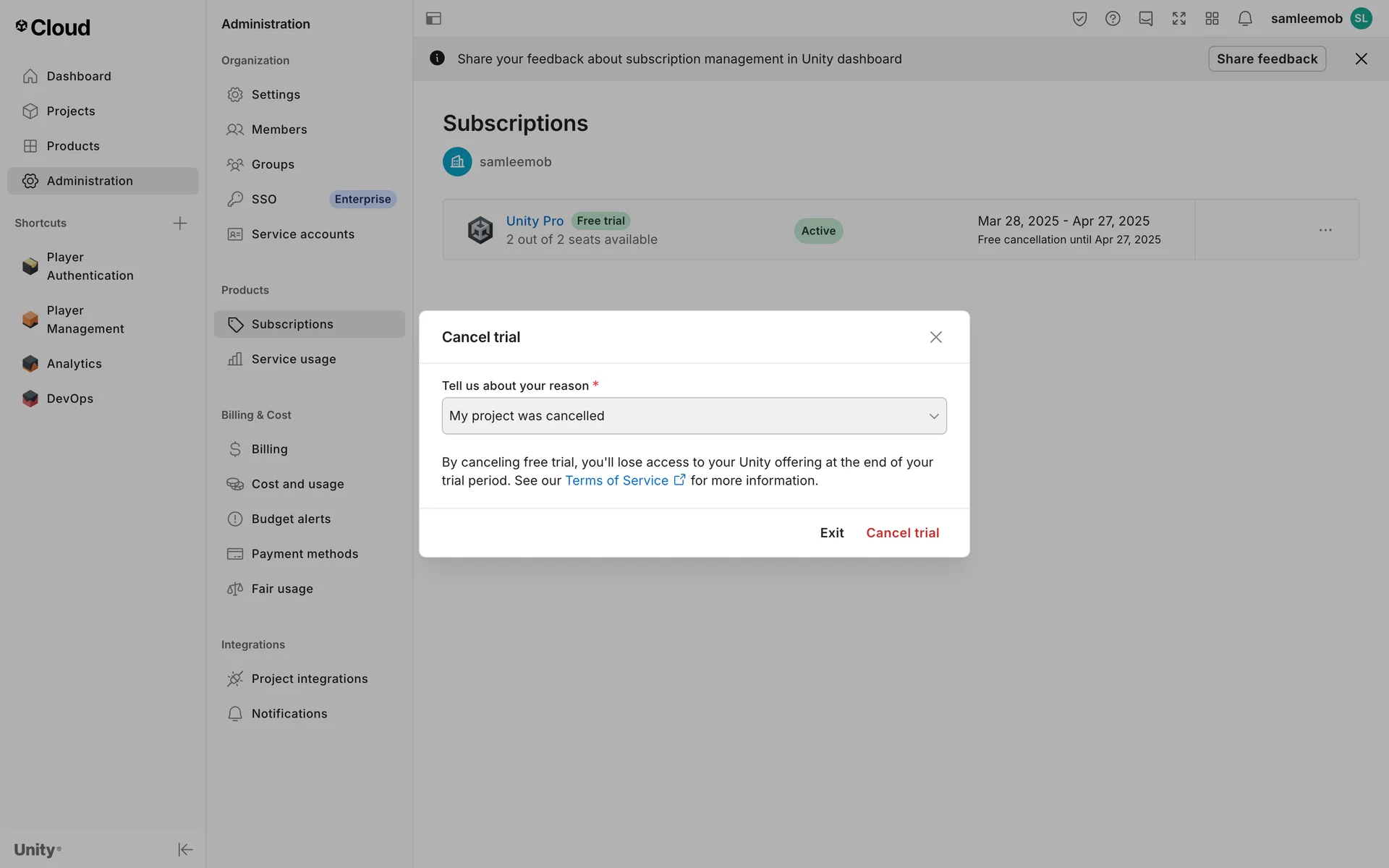Open the chat feedback icon in header

click(x=1145, y=19)
